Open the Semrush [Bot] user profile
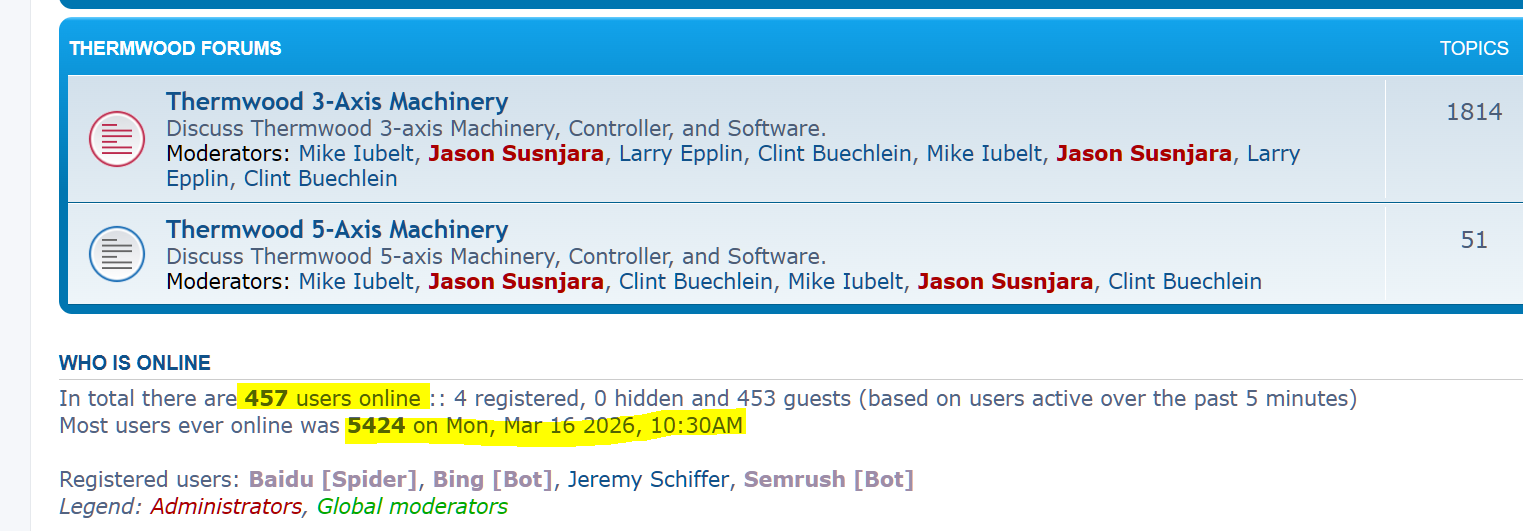This screenshot has height=531, width=1523. pos(829,479)
